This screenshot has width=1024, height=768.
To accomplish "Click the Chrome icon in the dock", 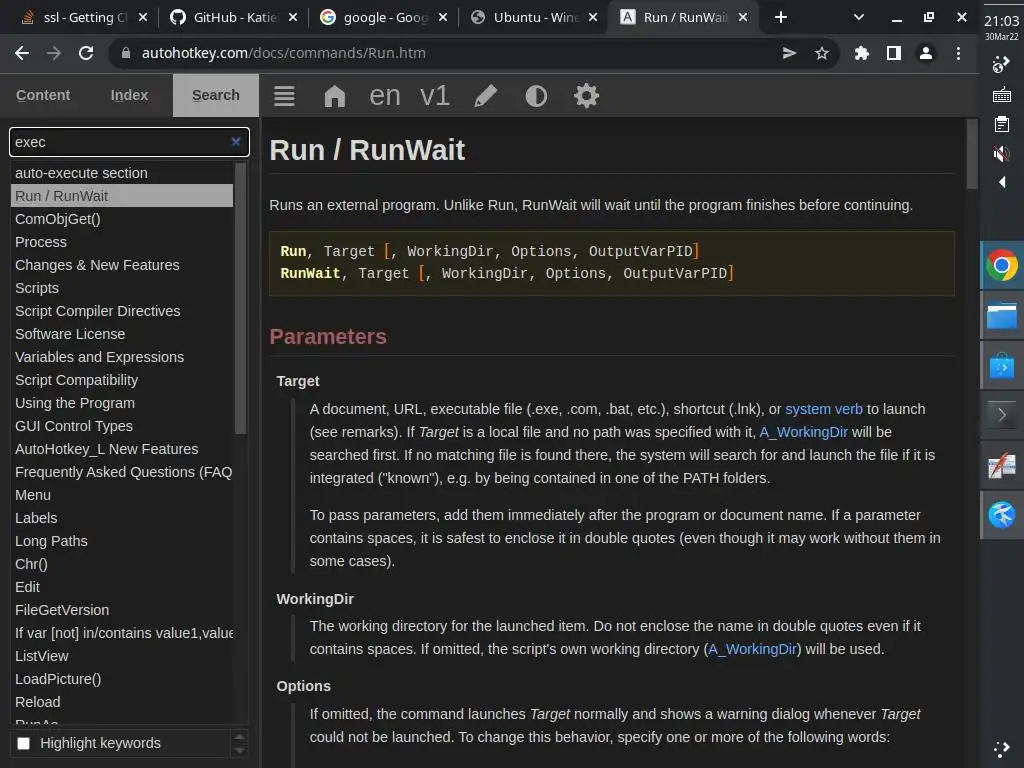I will [1001, 265].
